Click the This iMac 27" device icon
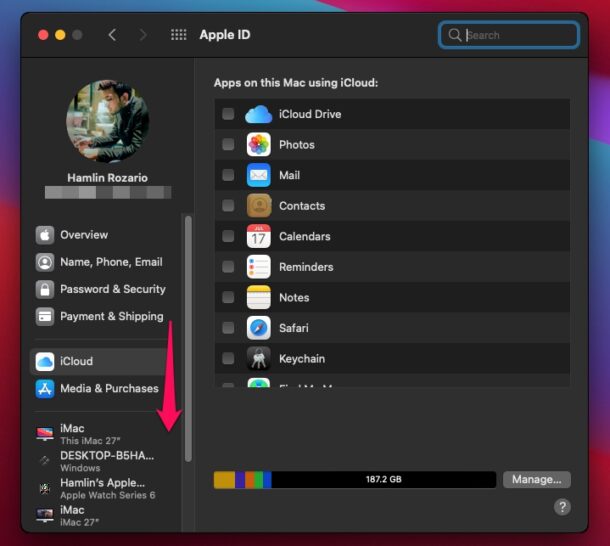The image size is (610, 546). (x=45, y=434)
